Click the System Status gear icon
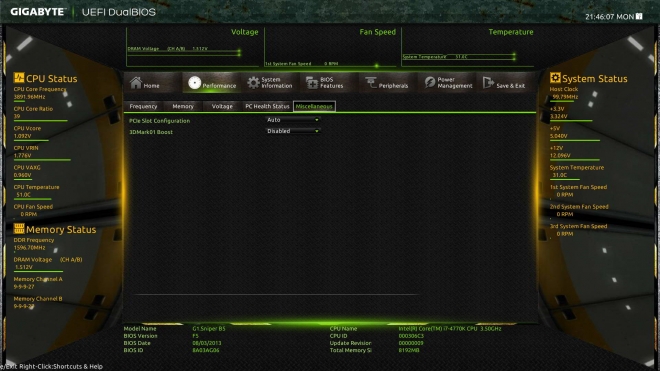660x371 pixels. (555, 77)
